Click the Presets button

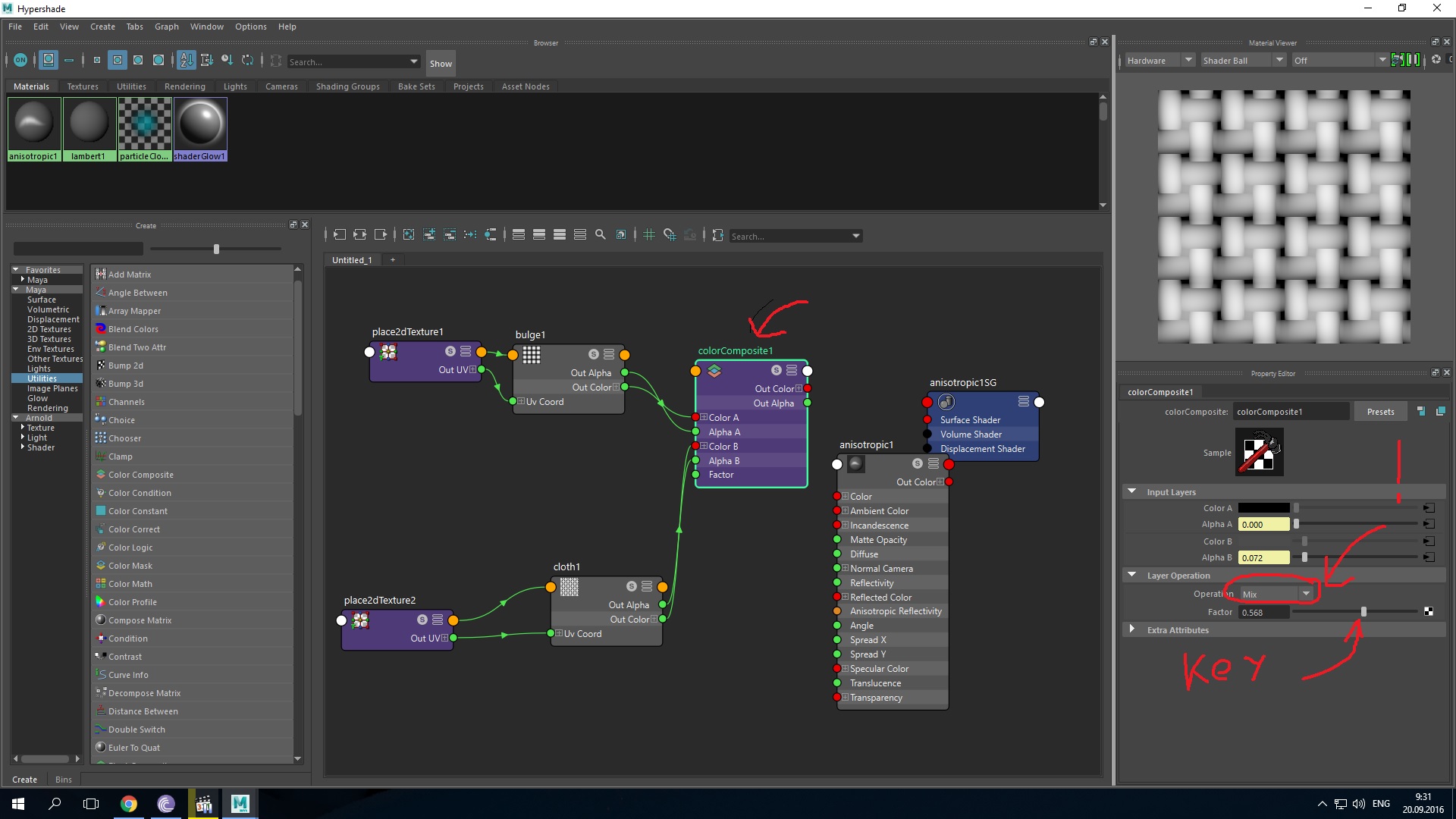click(1380, 412)
